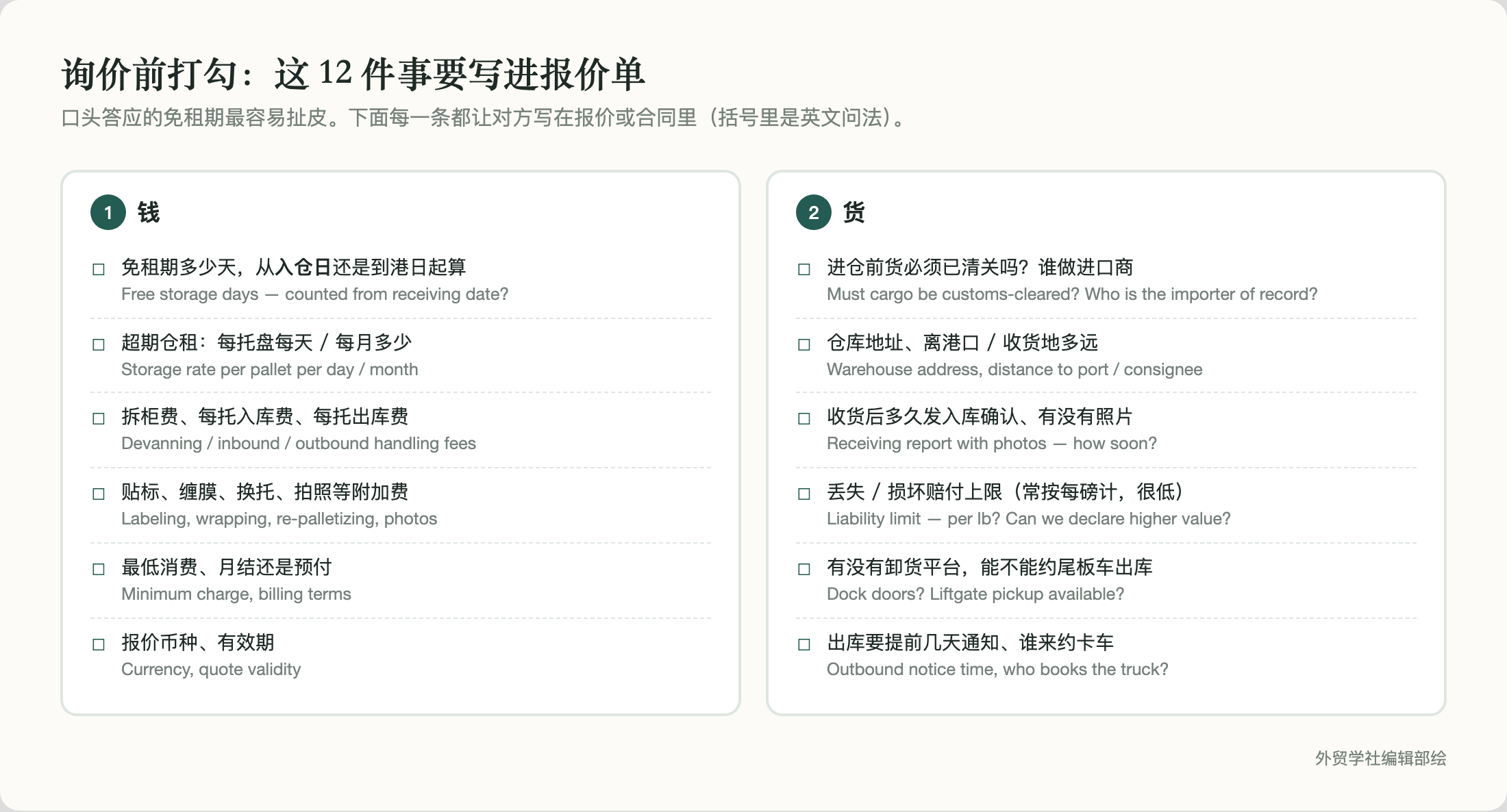The width and height of the screenshot is (1507, 812).
Task: Check the box for 免租期多少天
Action: coord(99,269)
